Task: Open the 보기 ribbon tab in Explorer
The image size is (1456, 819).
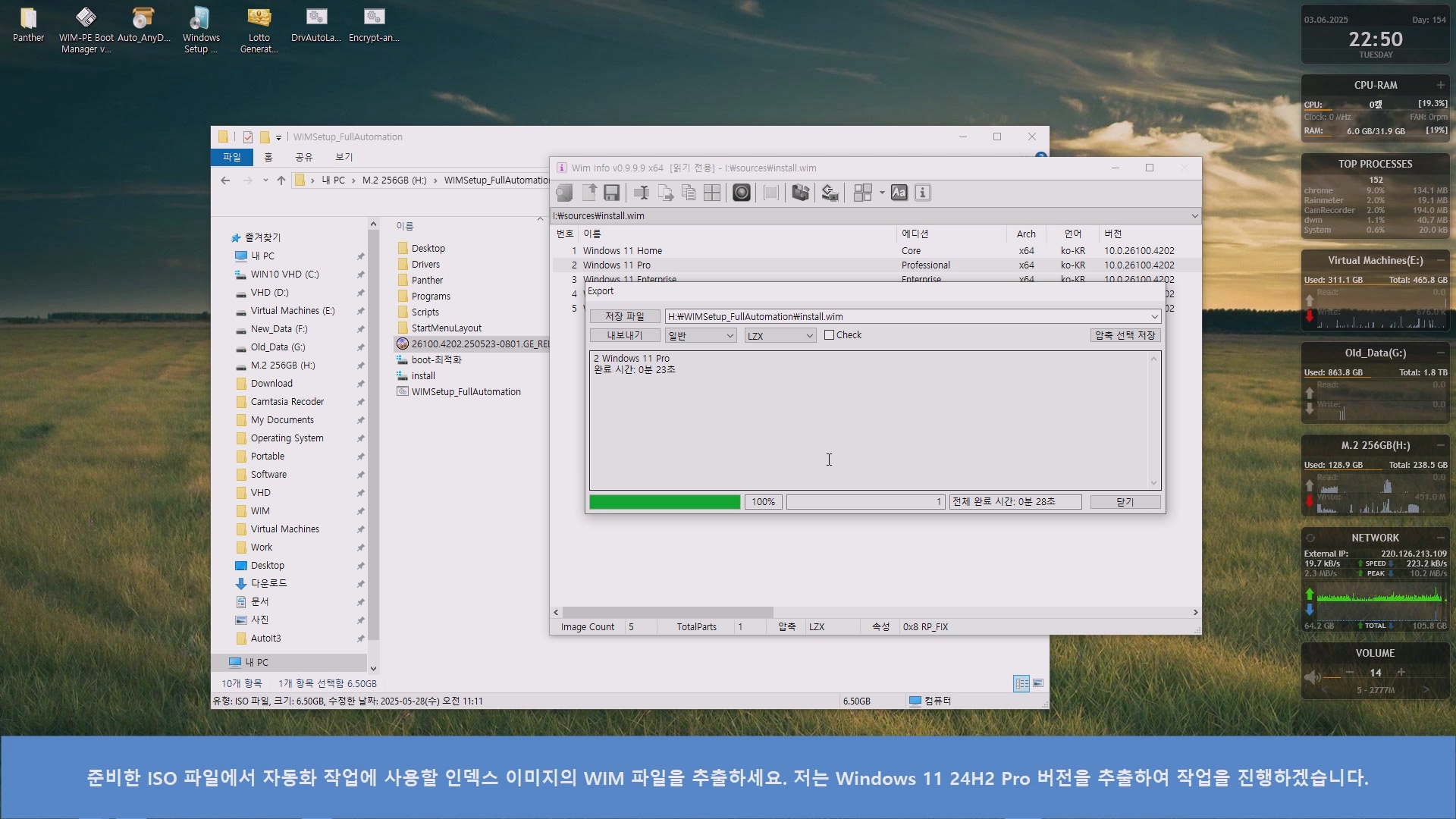Action: click(344, 157)
